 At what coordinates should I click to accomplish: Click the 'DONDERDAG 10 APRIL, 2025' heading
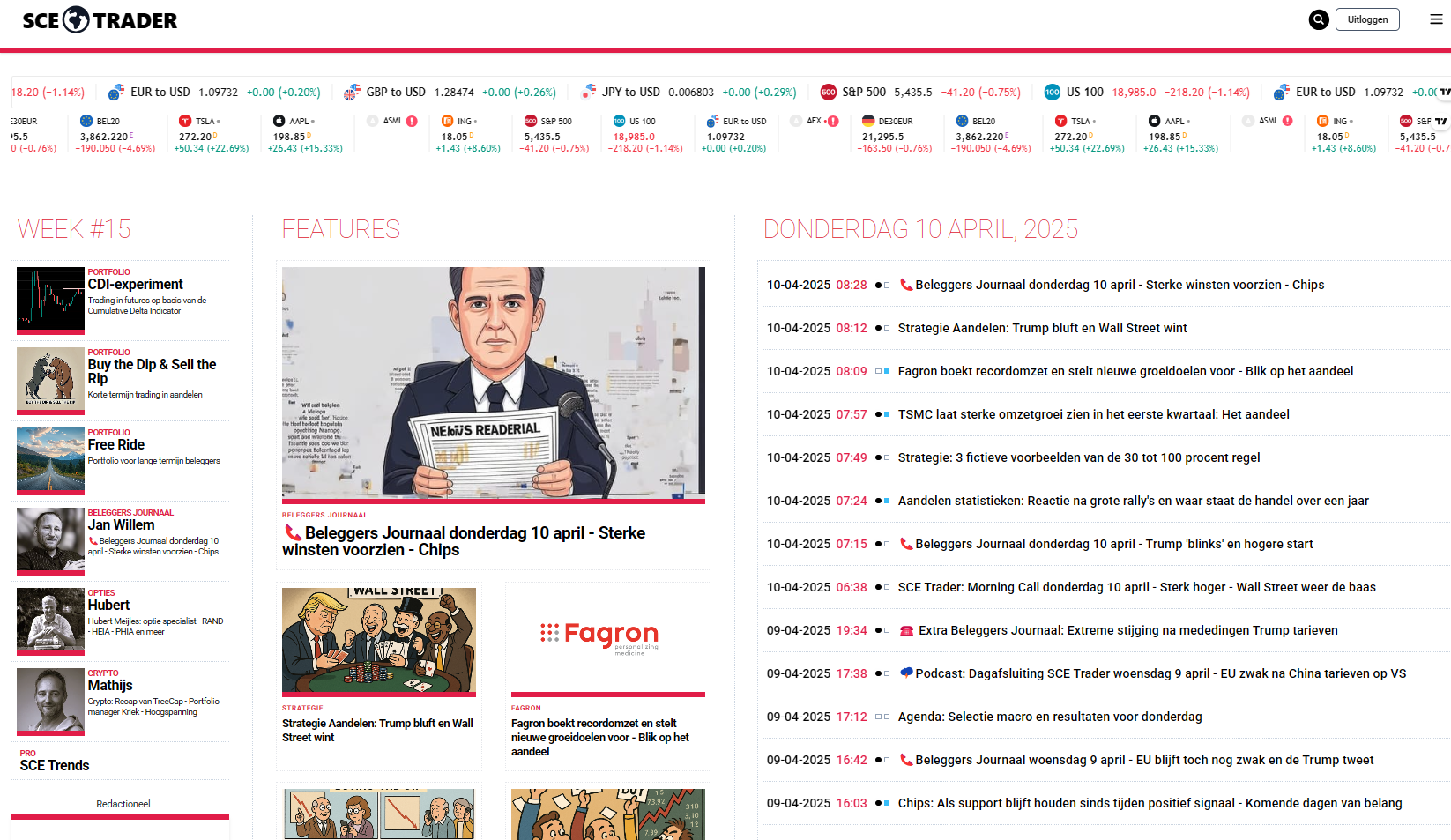pyautogui.click(x=920, y=229)
